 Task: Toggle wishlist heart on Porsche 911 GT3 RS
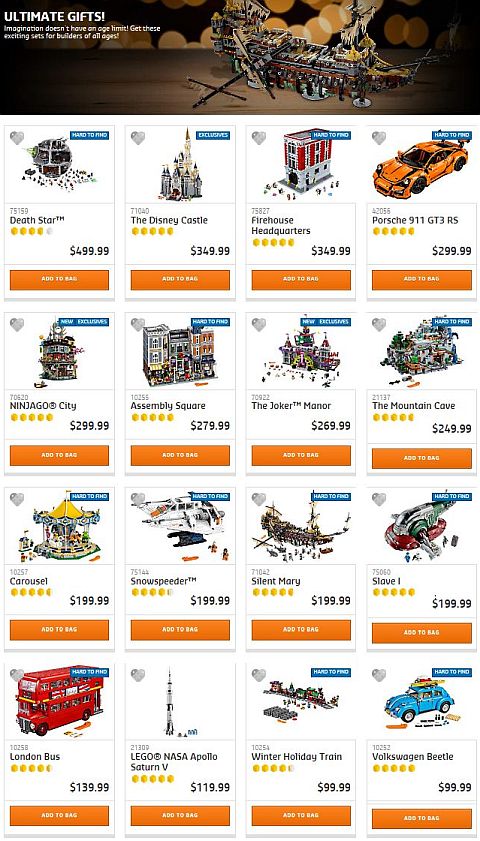(x=379, y=138)
